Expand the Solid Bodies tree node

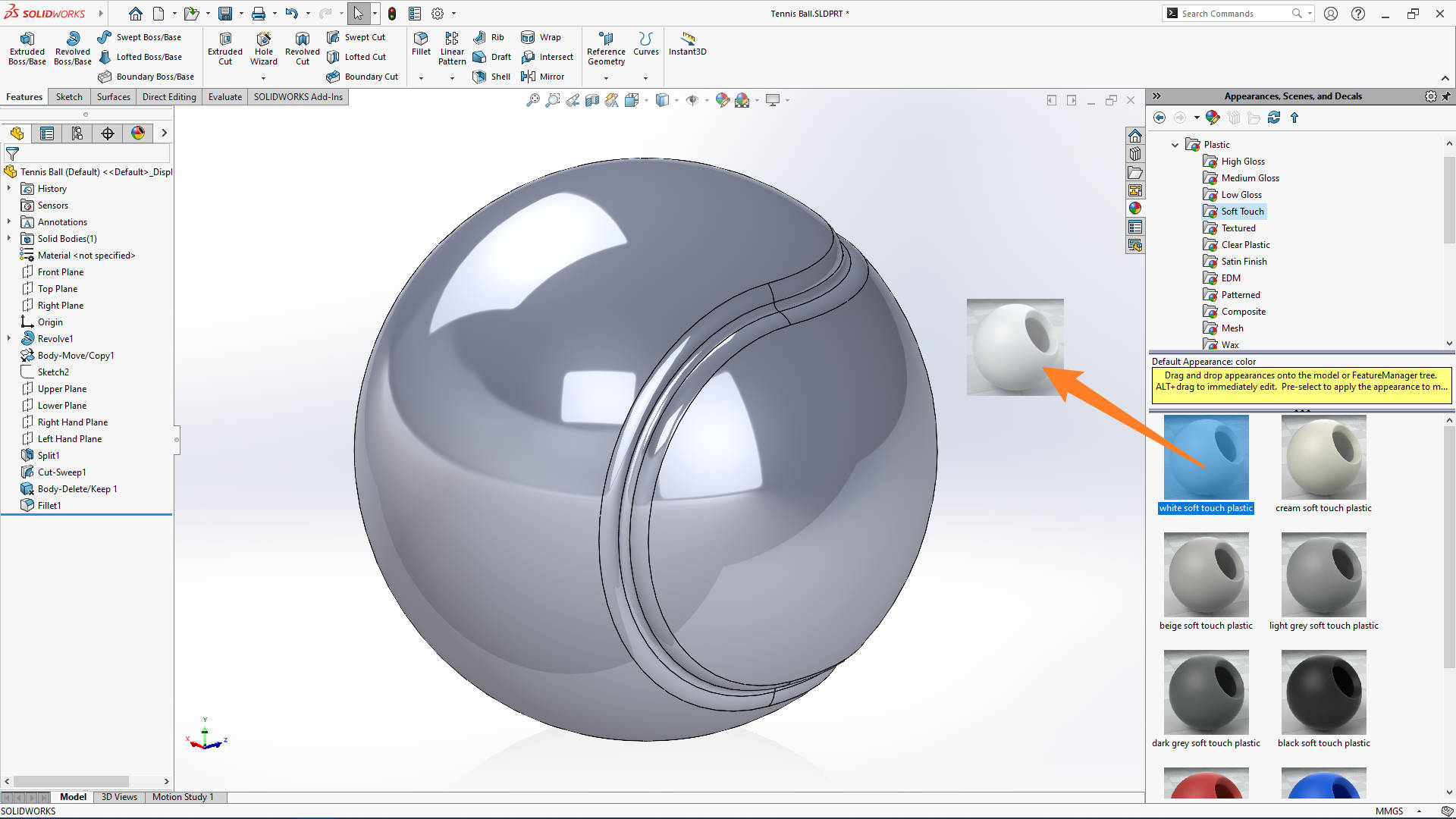tap(8, 238)
